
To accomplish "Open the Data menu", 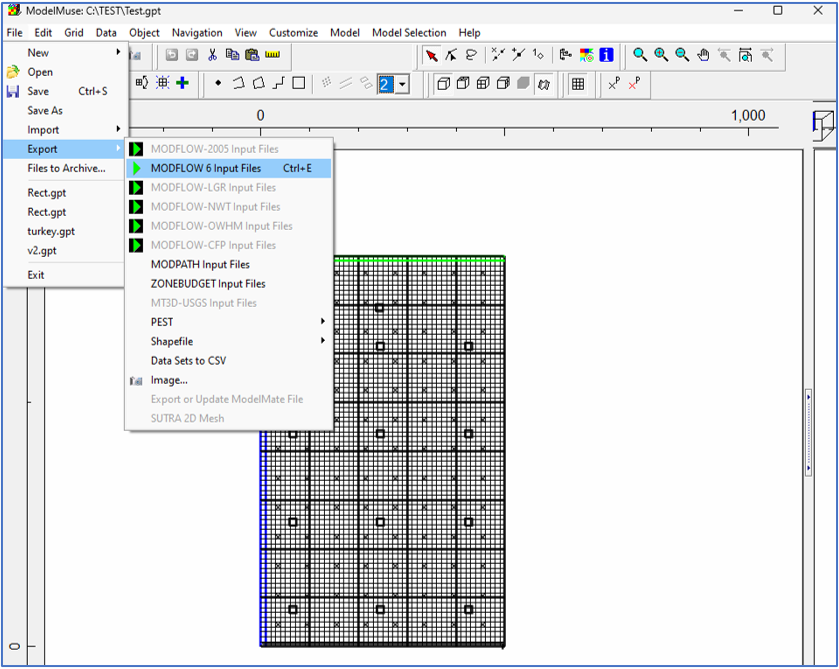I will coord(106,33).
